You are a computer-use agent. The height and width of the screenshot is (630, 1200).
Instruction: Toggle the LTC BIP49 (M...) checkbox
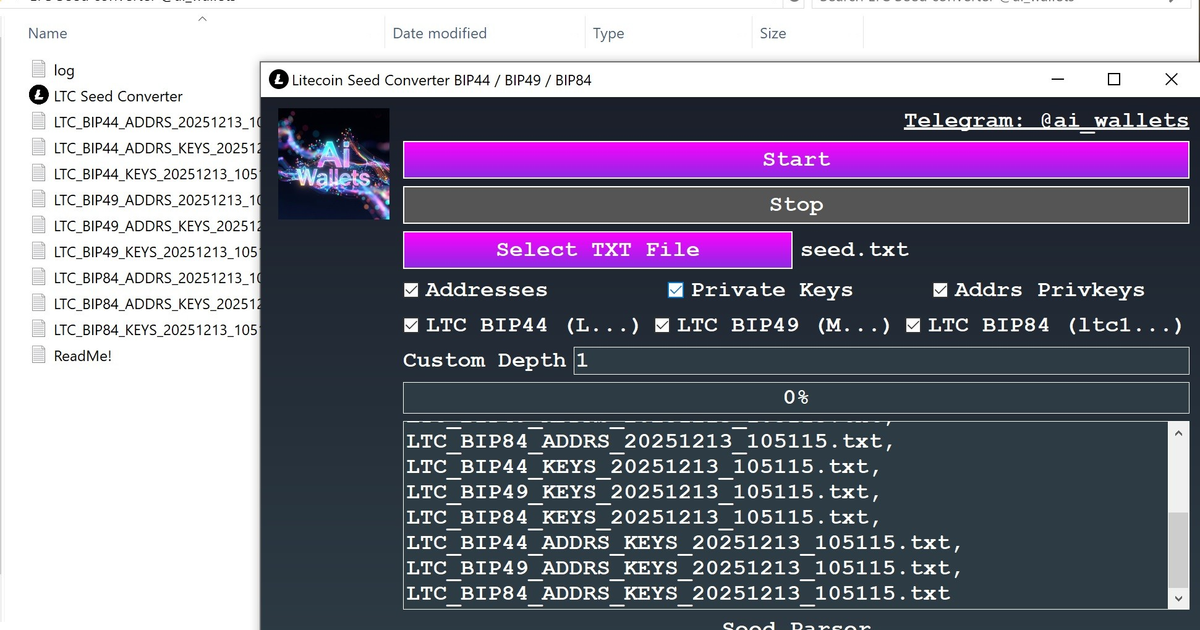662,325
